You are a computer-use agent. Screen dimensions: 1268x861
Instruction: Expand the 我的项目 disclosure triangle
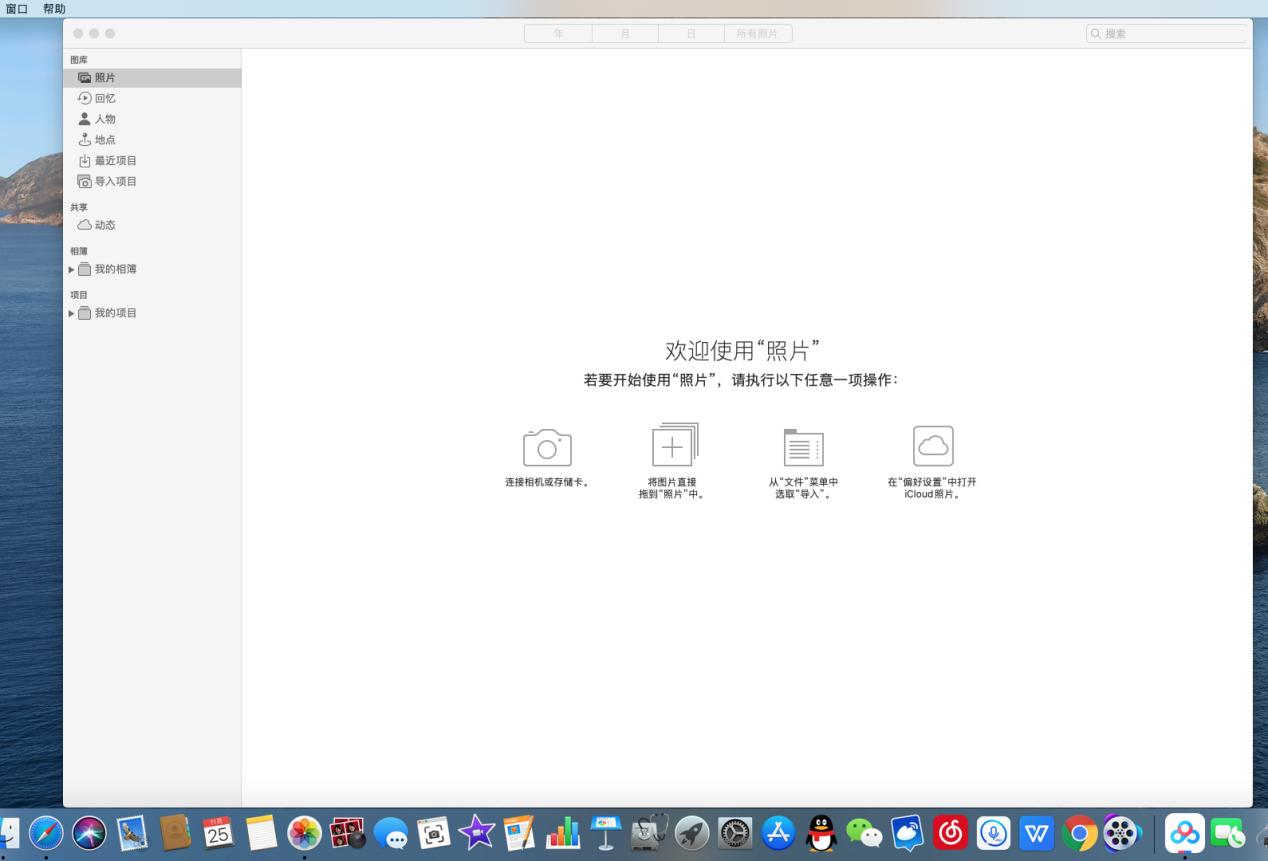[x=71, y=313]
